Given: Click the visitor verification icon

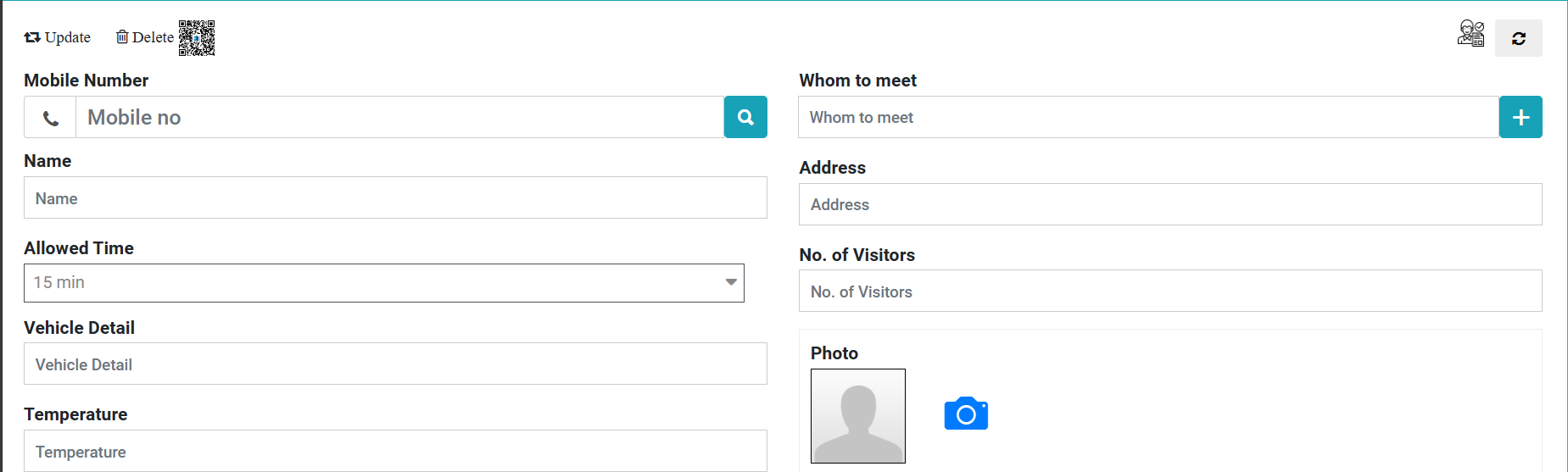Looking at the screenshot, I should [1470, 34].
